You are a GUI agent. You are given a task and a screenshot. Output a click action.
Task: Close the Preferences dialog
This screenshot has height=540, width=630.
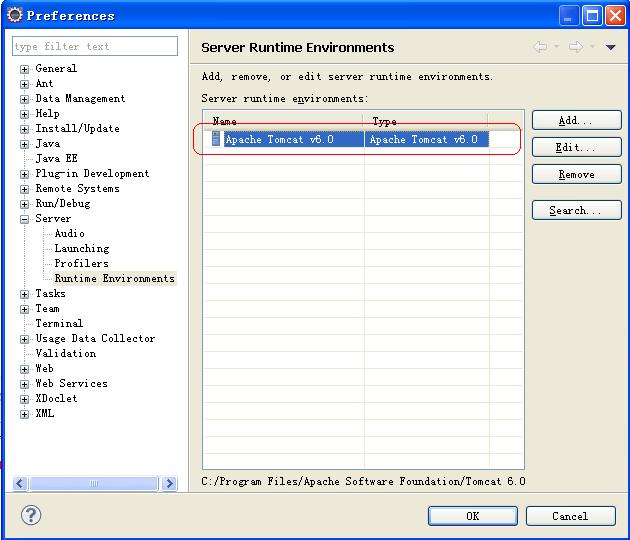click(x=615, y=16)
